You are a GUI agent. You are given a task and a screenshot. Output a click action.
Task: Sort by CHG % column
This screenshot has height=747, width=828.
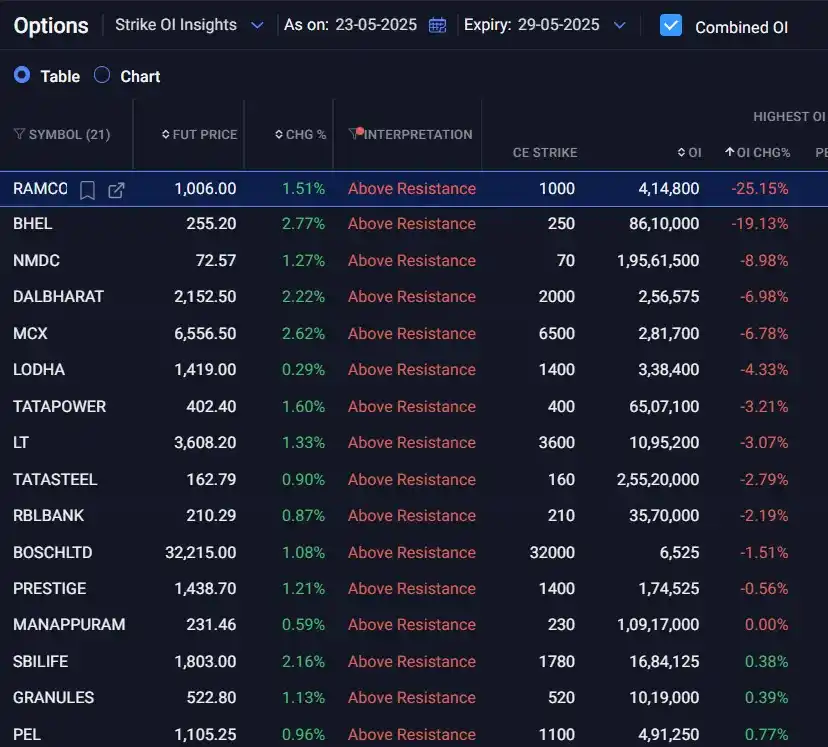[300, 135]
